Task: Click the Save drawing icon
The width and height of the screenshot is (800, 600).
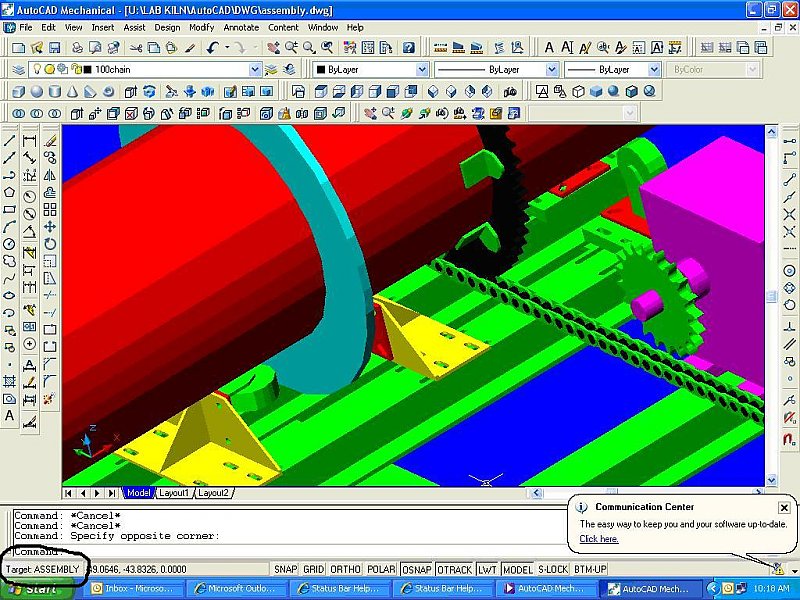Action: click(x=54, y=47)
